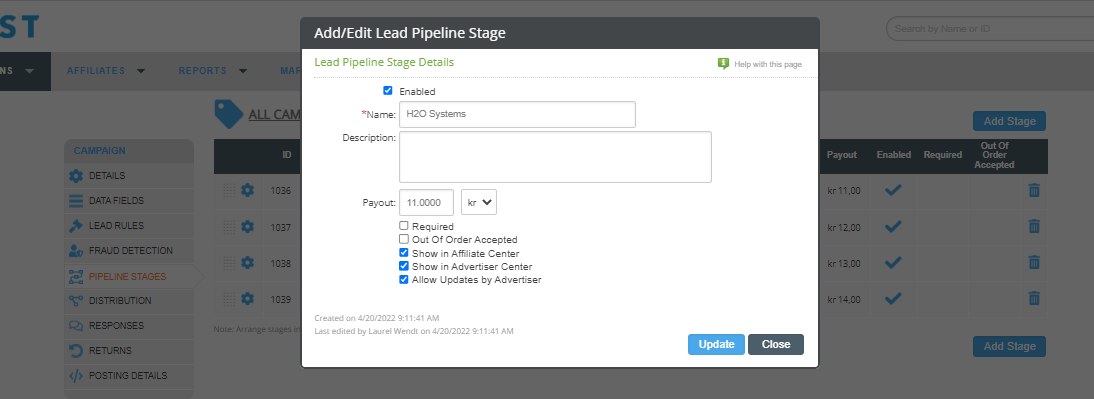Viewport: 1094px width, 399px height.
Task: Click the Fraud Detection sidebar icon
Action: (x=76, y=250)
